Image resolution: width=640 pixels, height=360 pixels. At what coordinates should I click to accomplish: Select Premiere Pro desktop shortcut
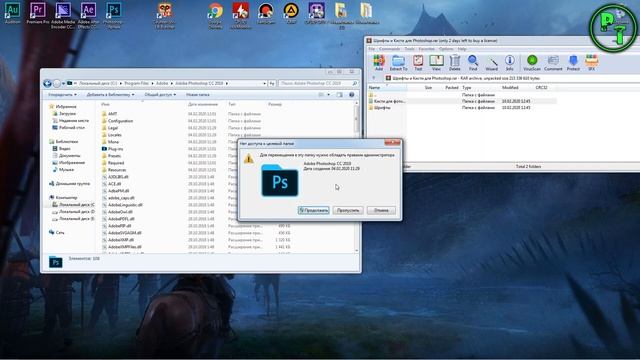point(38,12)
